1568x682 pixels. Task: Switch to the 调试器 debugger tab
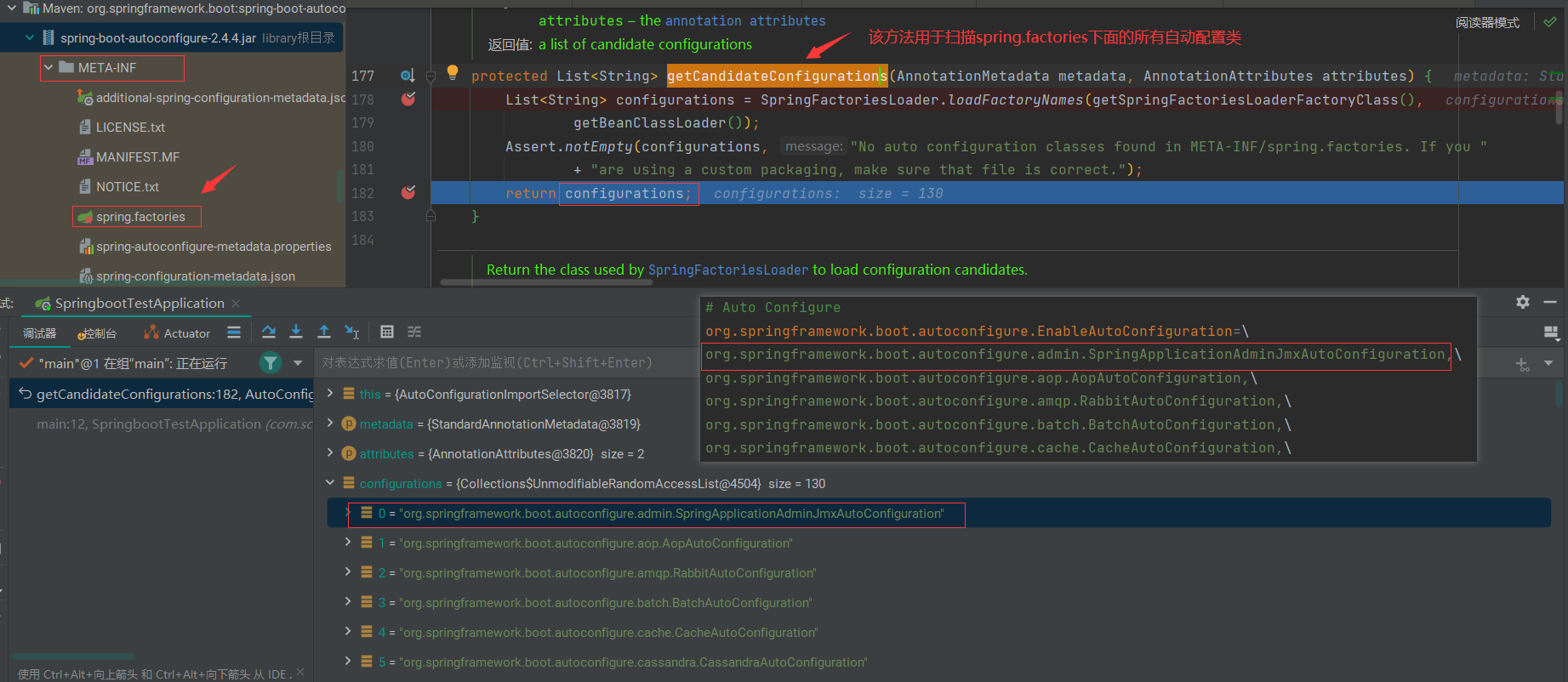point(39,333)
